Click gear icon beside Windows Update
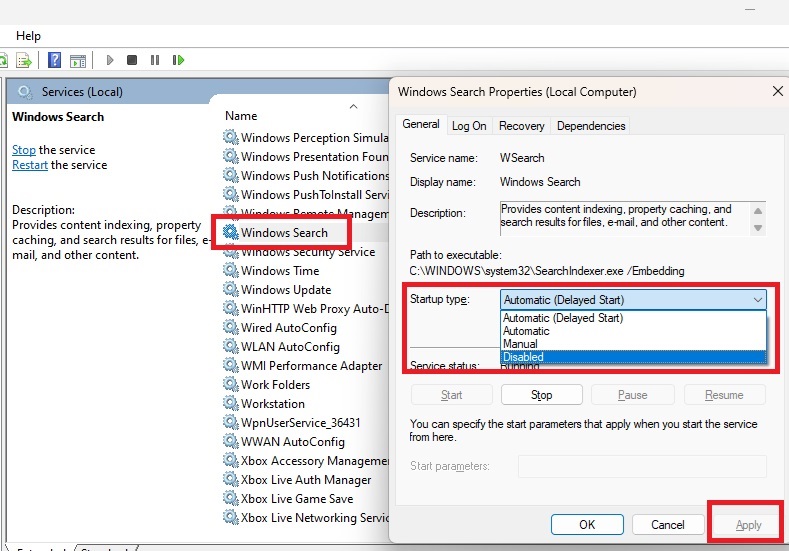Viewport: 789px width, 551px height. [x=230, y=289]
